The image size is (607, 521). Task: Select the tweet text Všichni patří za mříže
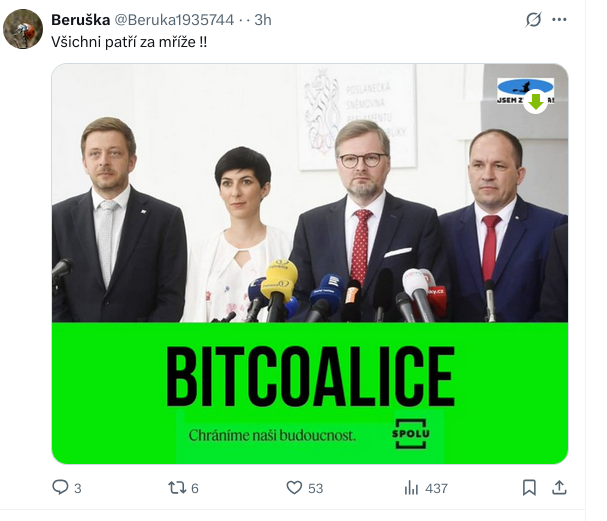(129, 42)
